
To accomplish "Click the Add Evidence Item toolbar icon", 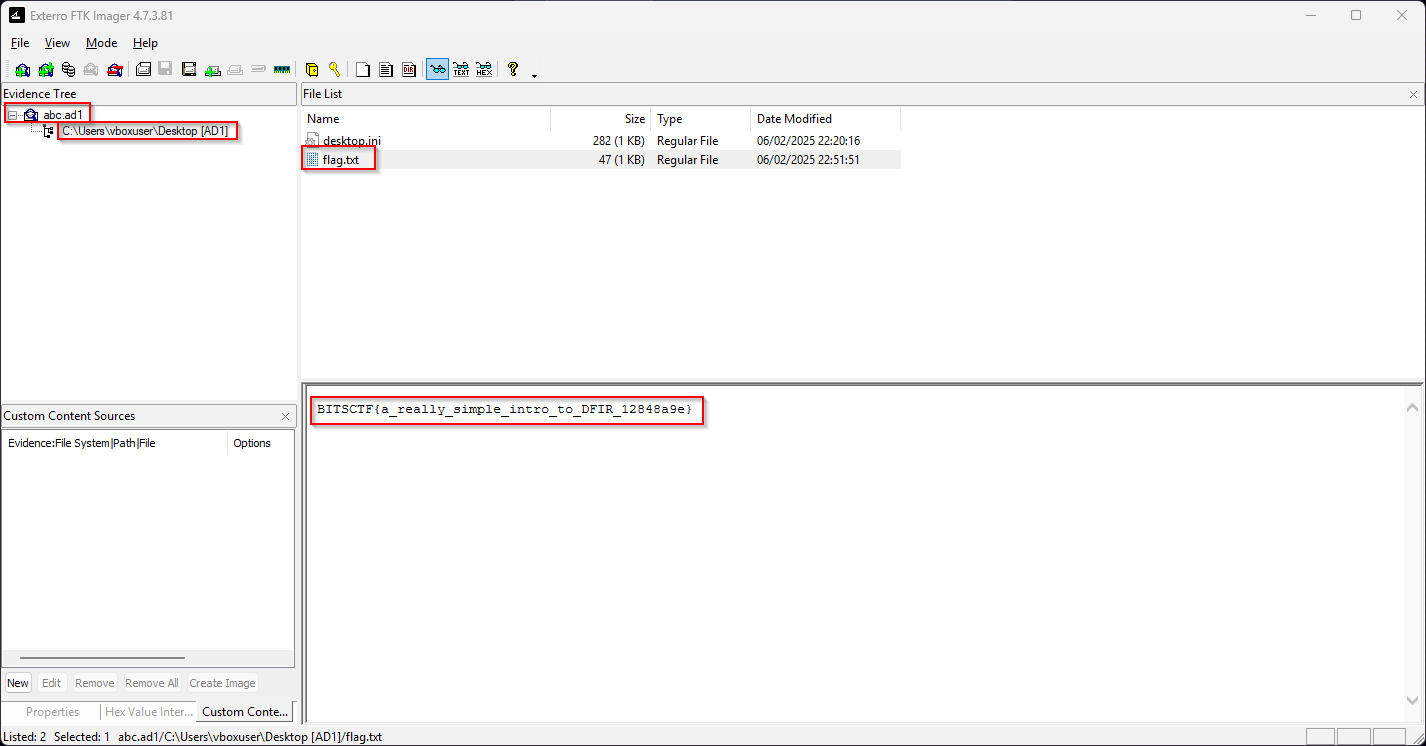I will coord(22,70).
